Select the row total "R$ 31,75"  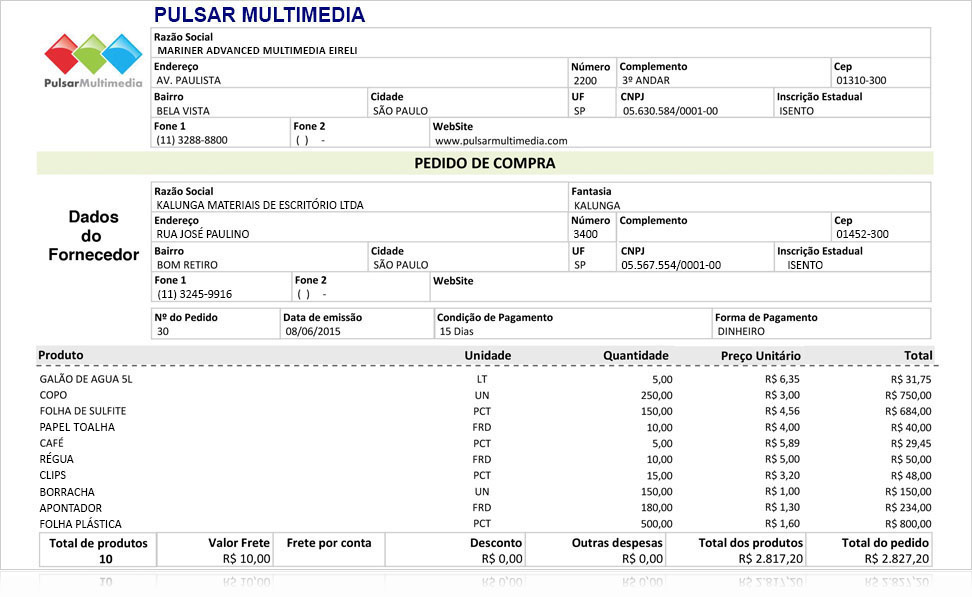point(911,379)
